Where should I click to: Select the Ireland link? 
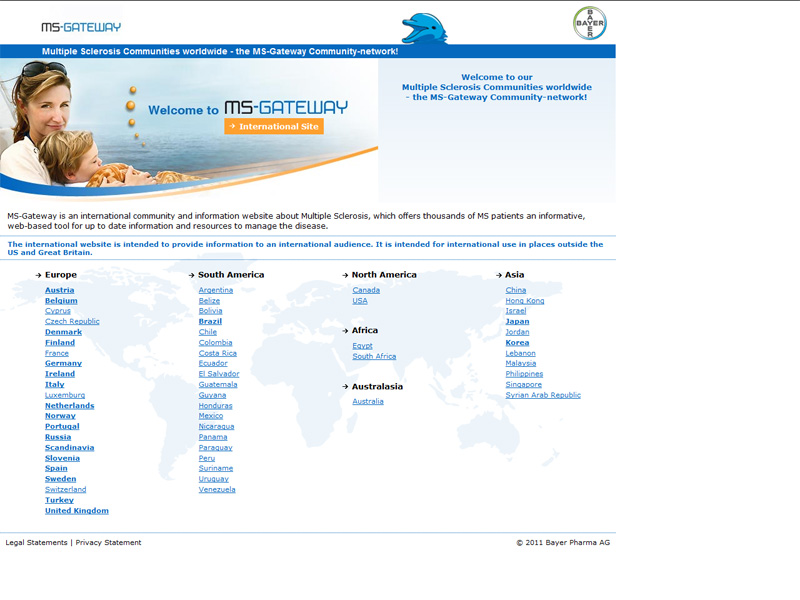(60, 374)
